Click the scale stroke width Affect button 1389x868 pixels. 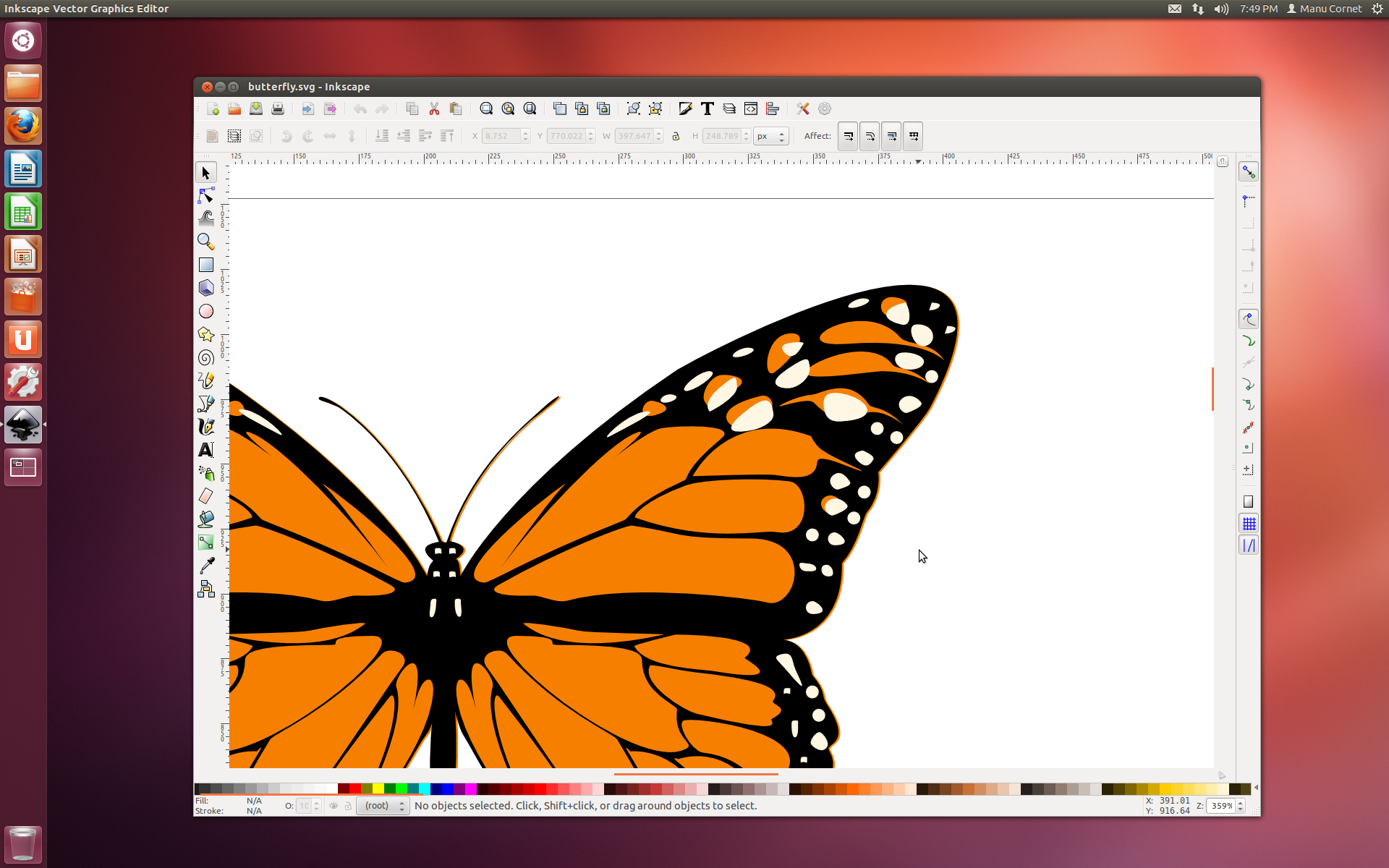coord(848,136)
